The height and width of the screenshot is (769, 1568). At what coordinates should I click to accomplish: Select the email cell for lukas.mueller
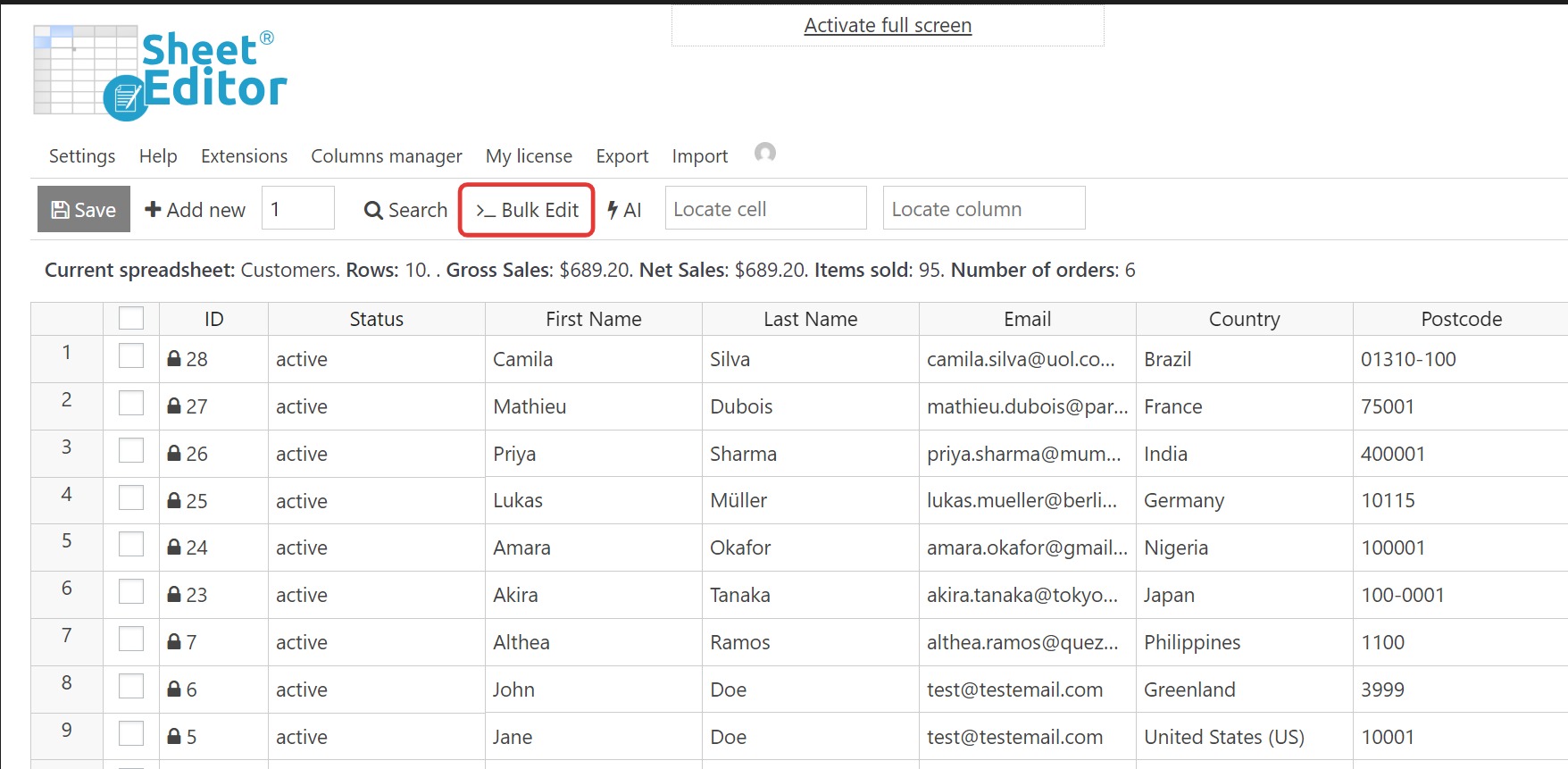tap(1028, 500)
